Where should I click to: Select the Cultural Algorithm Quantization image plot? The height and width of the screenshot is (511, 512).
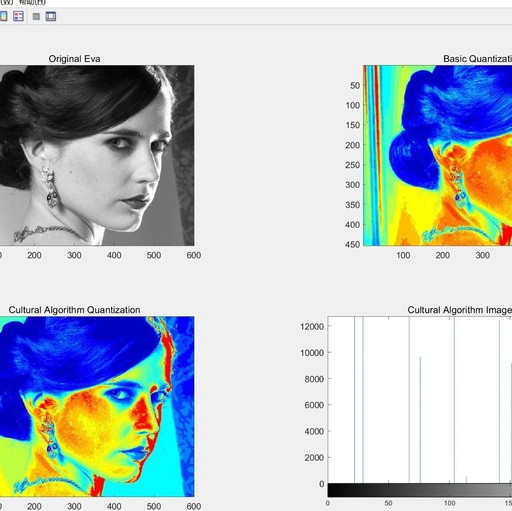(x=97, y=406)
